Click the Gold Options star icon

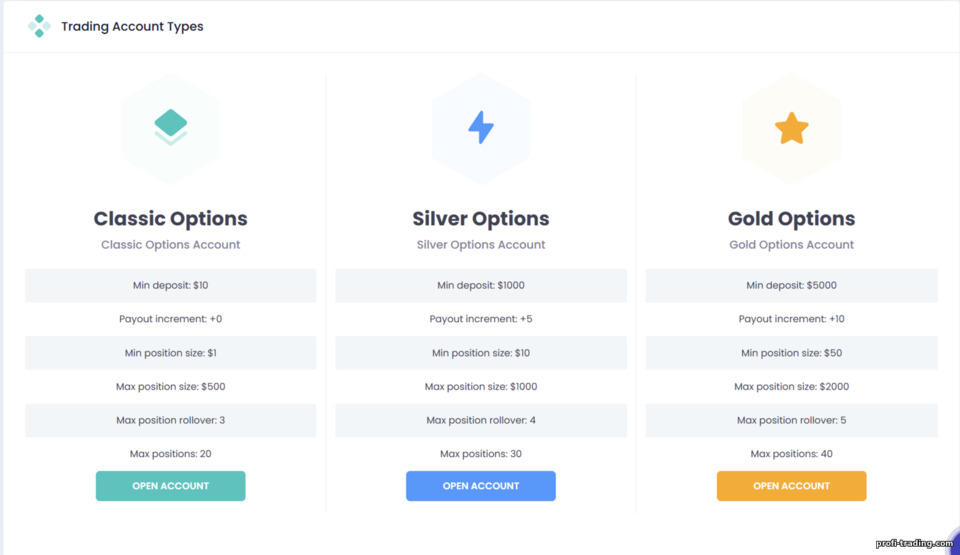tap(791, 128)
